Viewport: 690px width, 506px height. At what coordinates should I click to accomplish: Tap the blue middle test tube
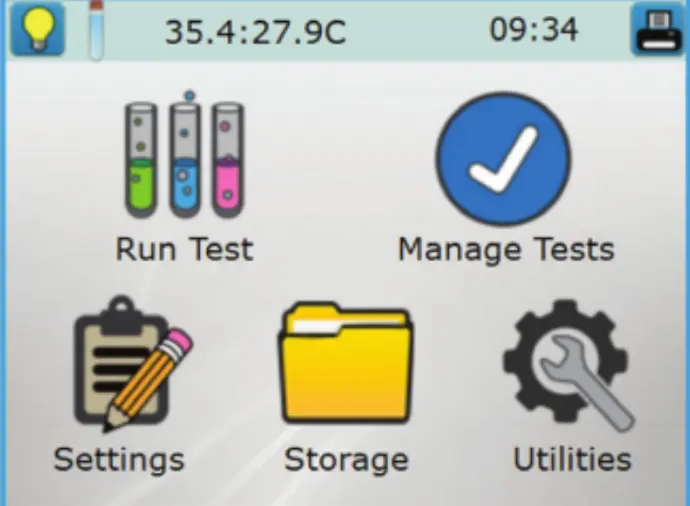185,156
